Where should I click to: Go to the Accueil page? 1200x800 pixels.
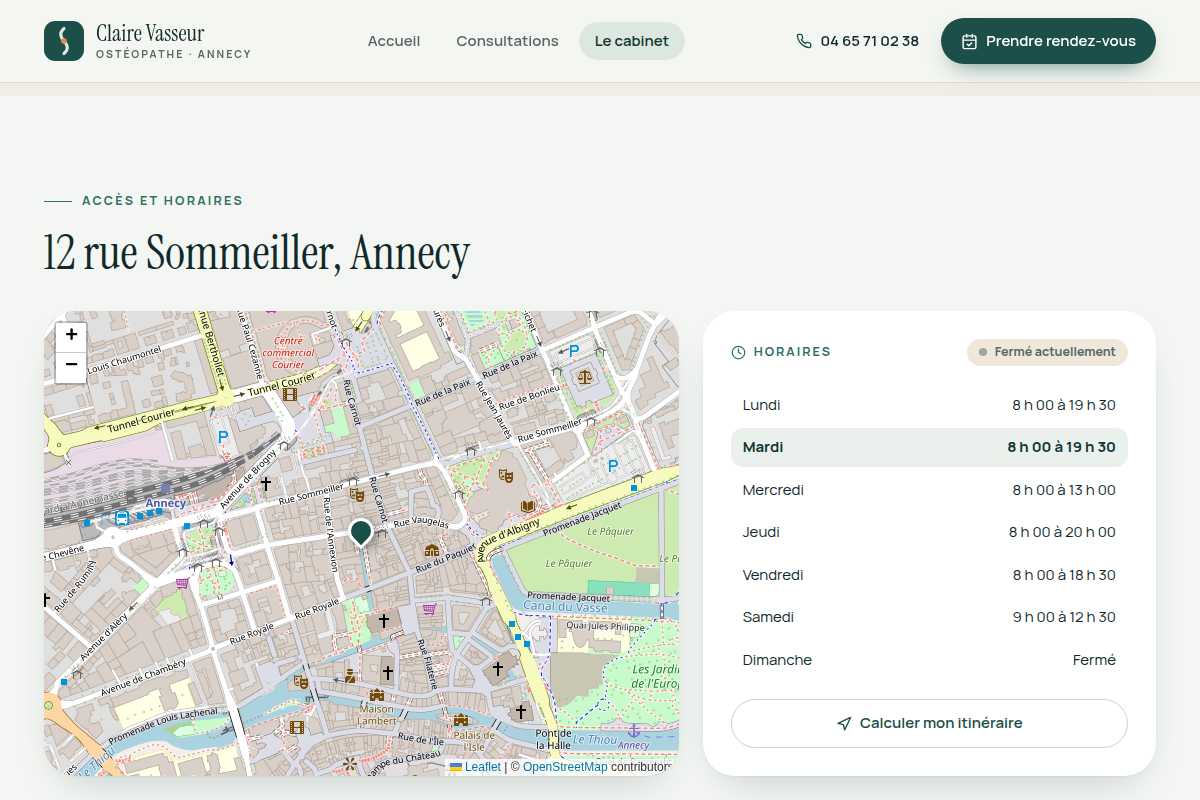click(394, 41)
